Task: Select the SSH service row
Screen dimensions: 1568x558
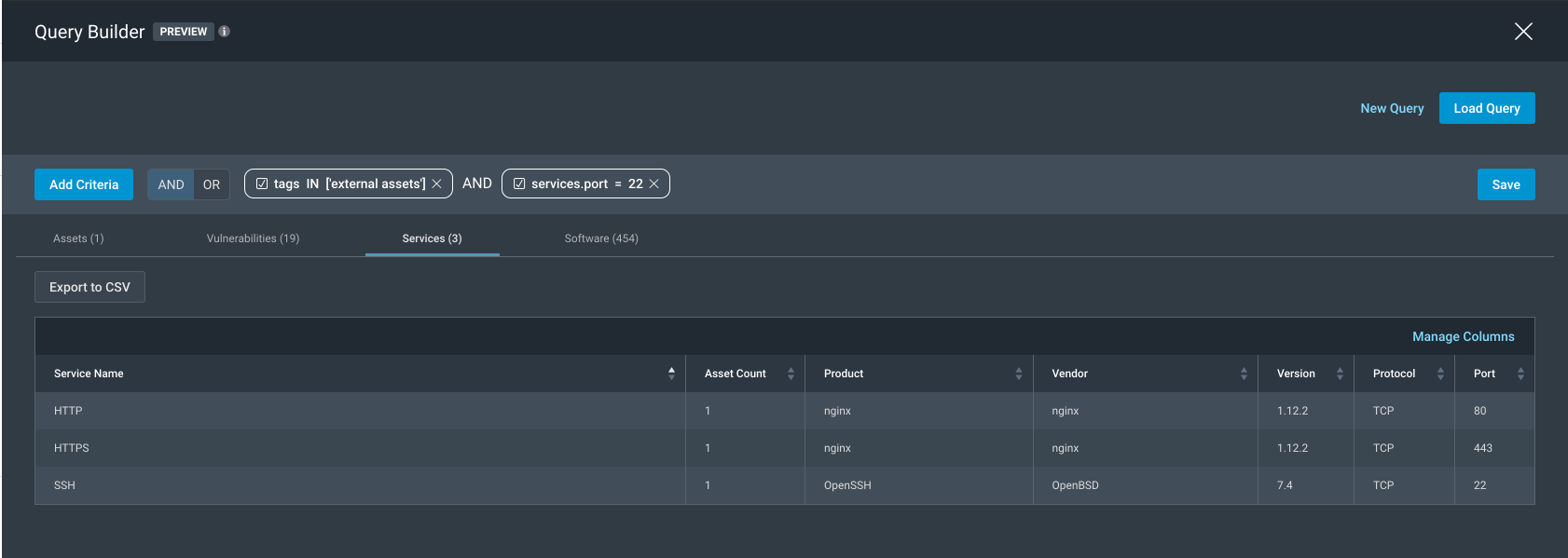Action: coord(64,485)
